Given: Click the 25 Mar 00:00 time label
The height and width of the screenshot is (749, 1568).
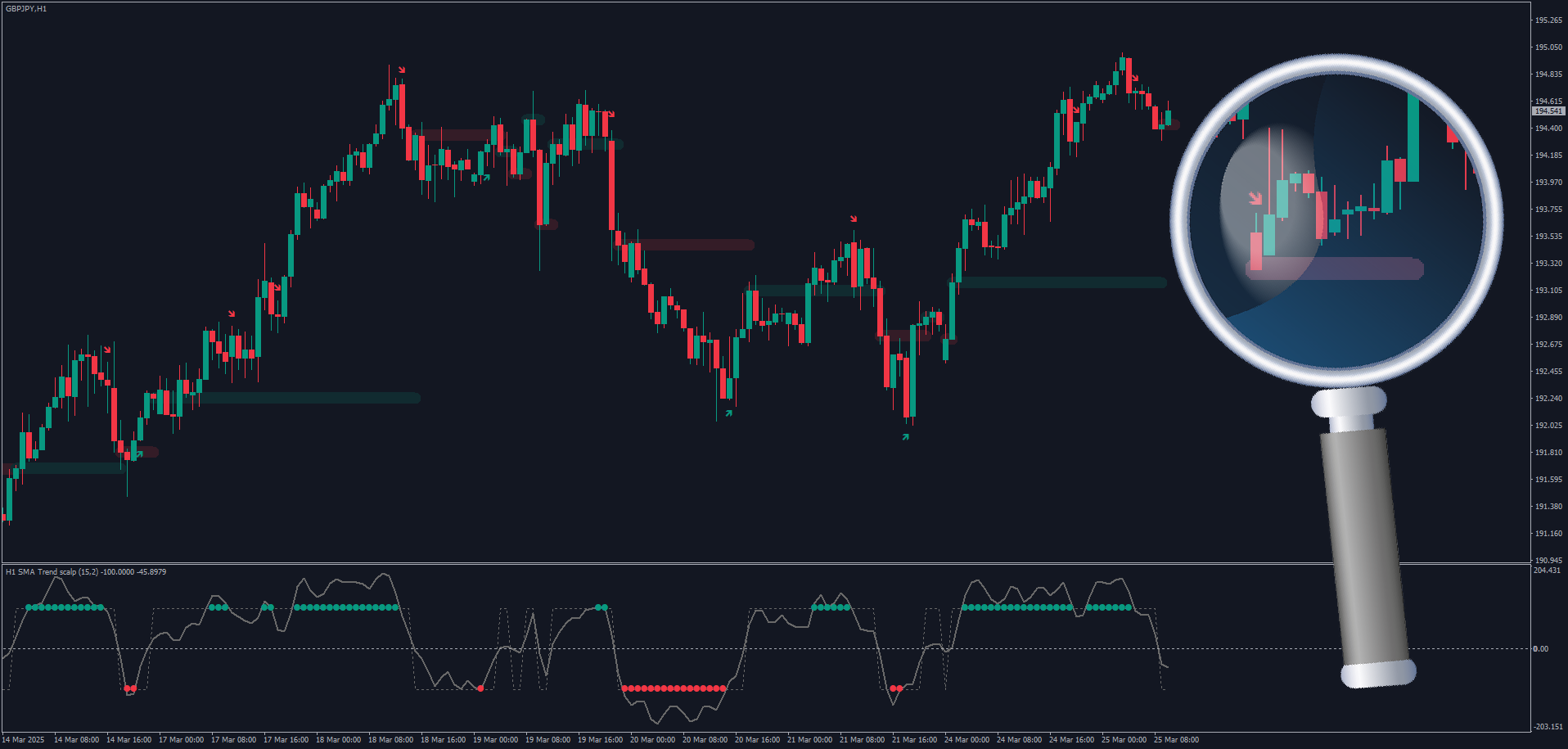Looking at the screenshot, I should (1124, 740).
